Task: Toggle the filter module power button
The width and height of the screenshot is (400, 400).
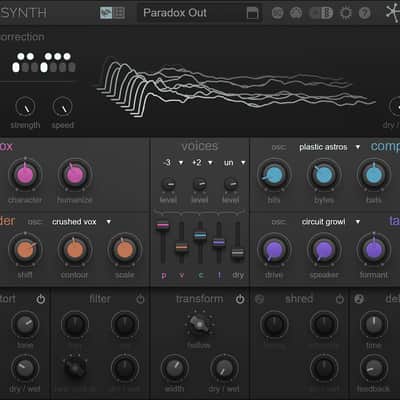Action: (x=140, y=299)
